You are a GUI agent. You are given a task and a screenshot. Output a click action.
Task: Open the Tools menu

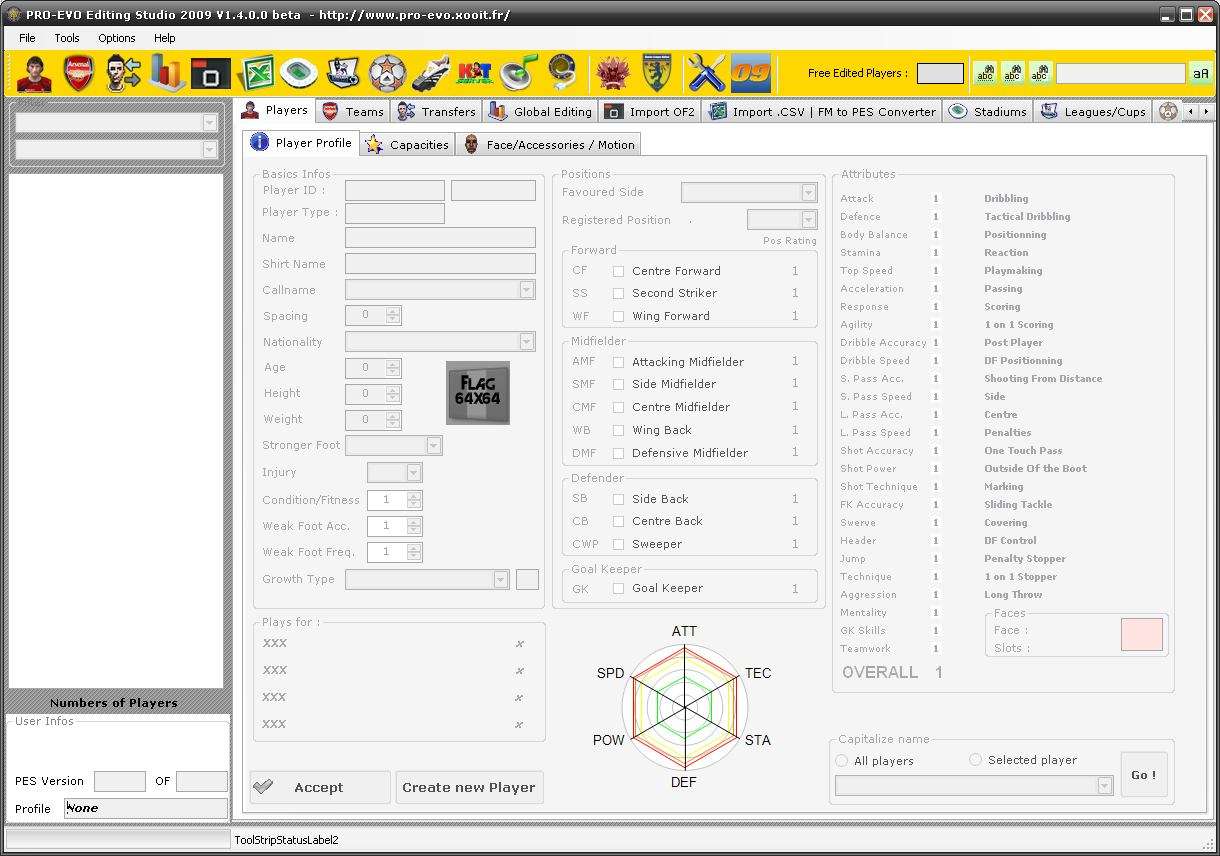67,38
